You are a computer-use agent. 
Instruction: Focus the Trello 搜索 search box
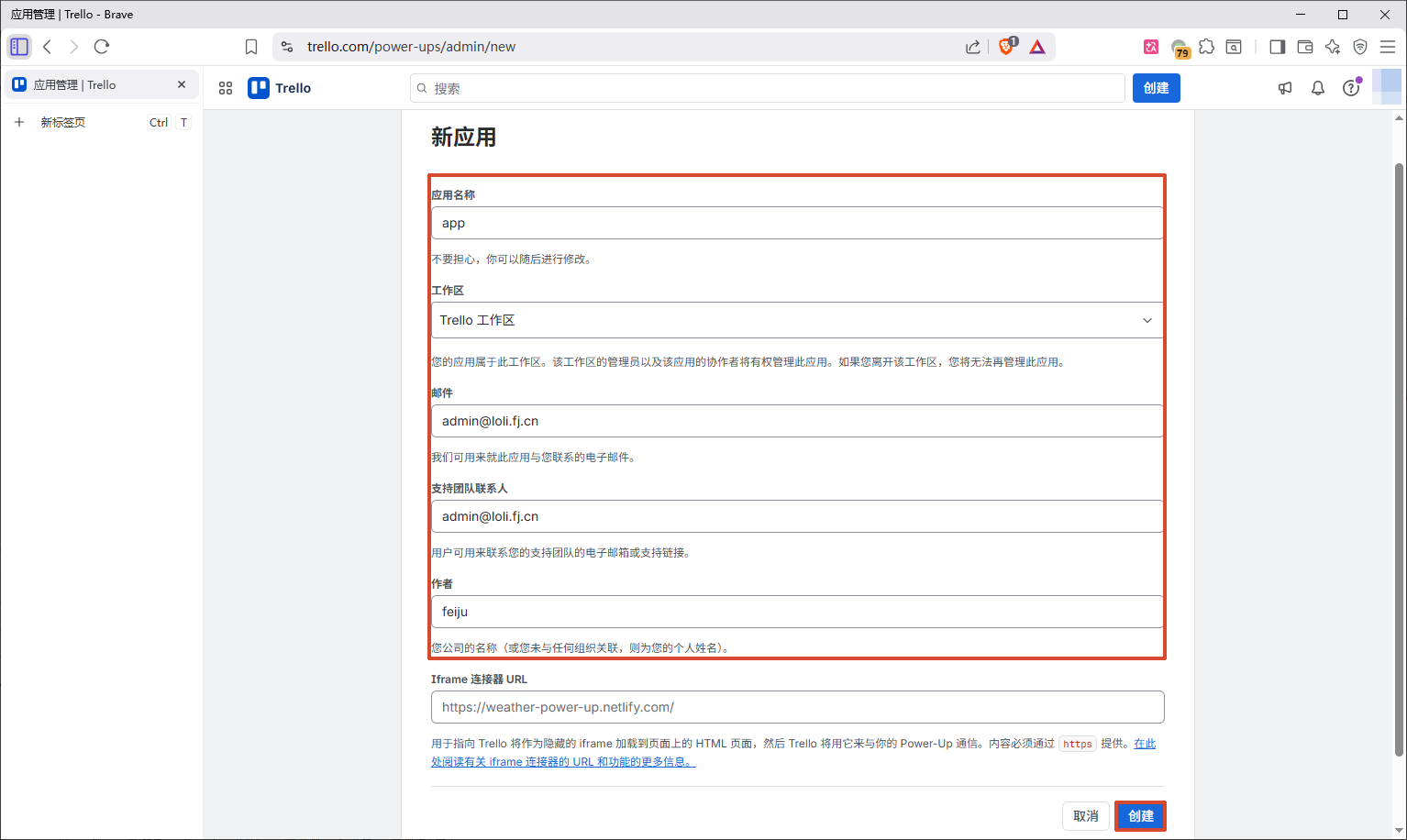(767, 88)
